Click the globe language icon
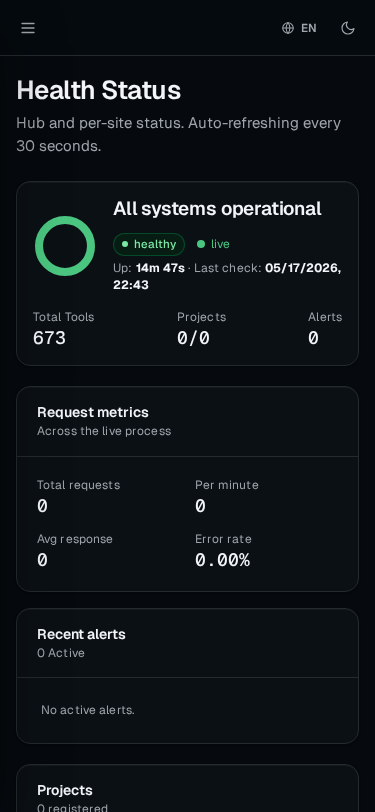 click(288, 28)
